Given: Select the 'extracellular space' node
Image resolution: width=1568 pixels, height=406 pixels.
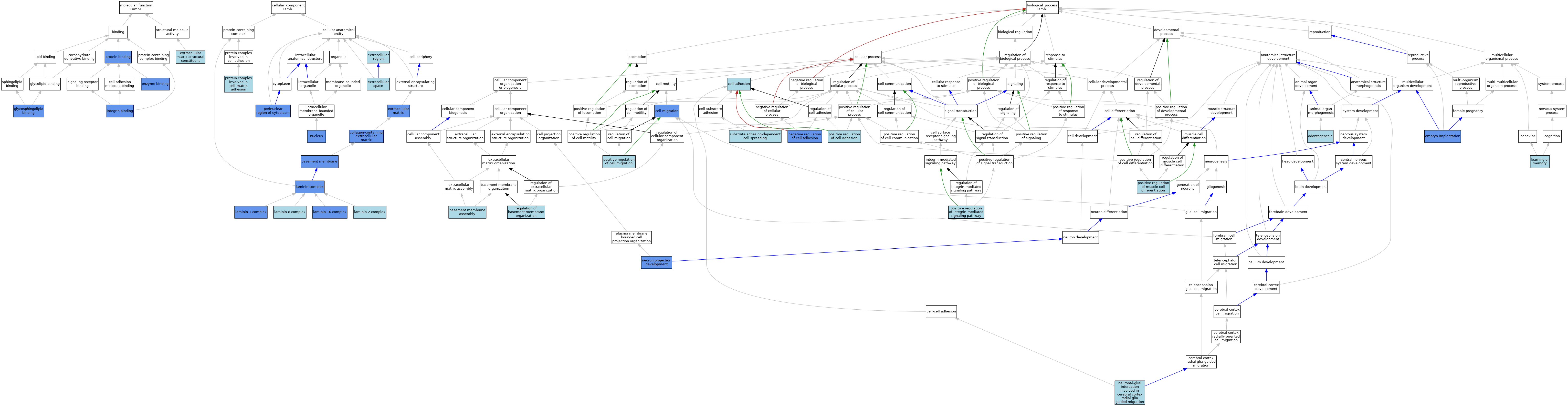Looking at the screenshot, I should [378, 84].
